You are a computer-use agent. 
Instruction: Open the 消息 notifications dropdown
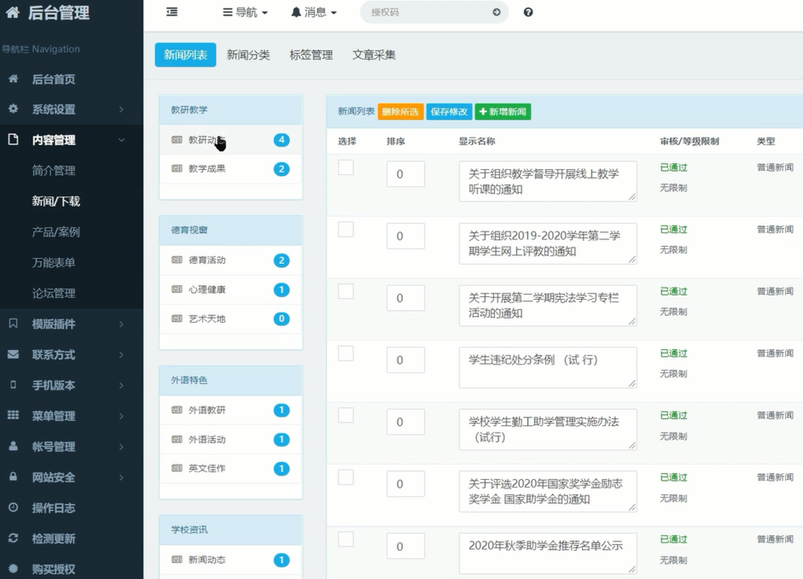(x=313, y=12)
